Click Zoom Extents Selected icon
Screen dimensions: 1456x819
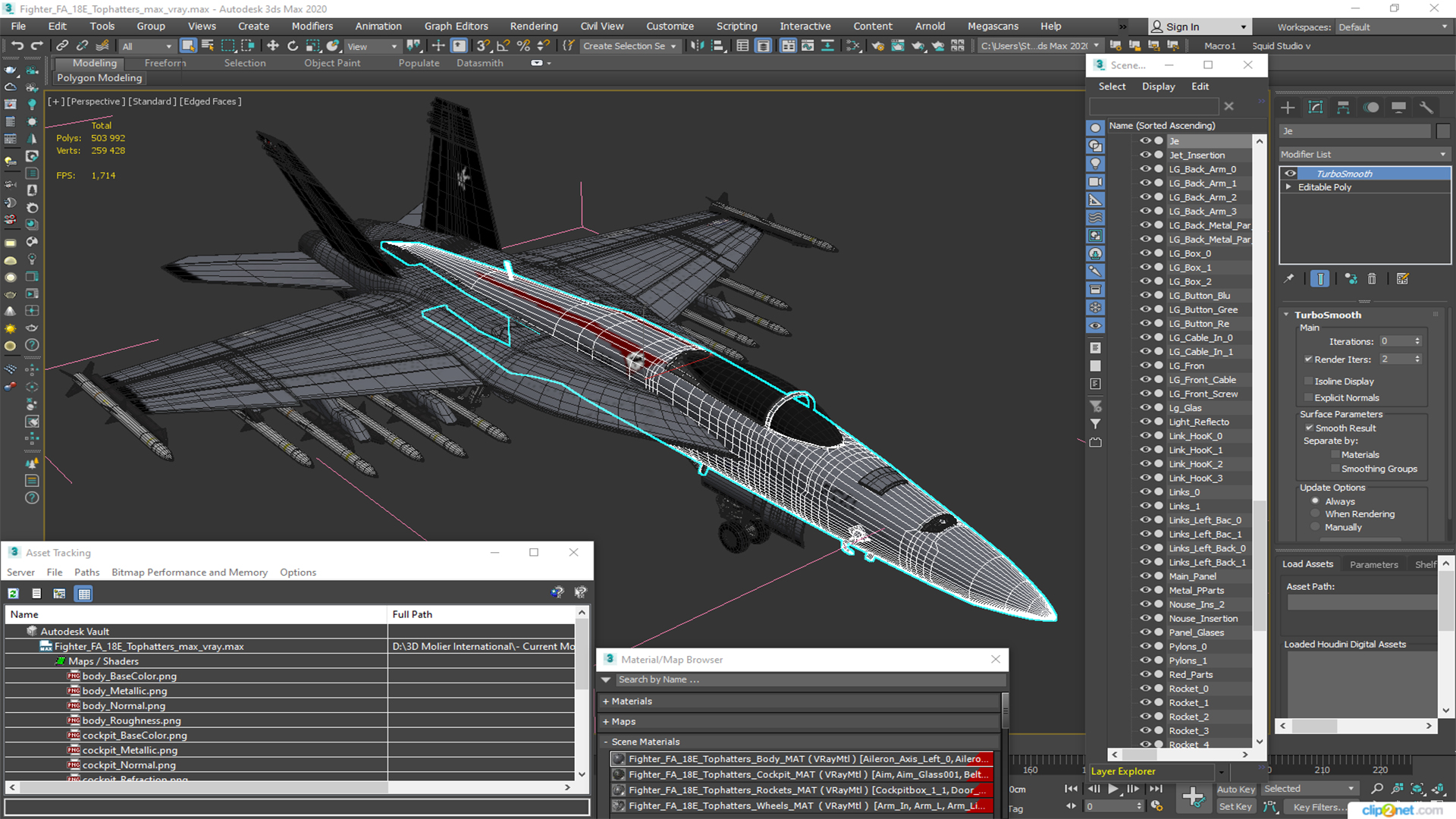pos(1417,789)
